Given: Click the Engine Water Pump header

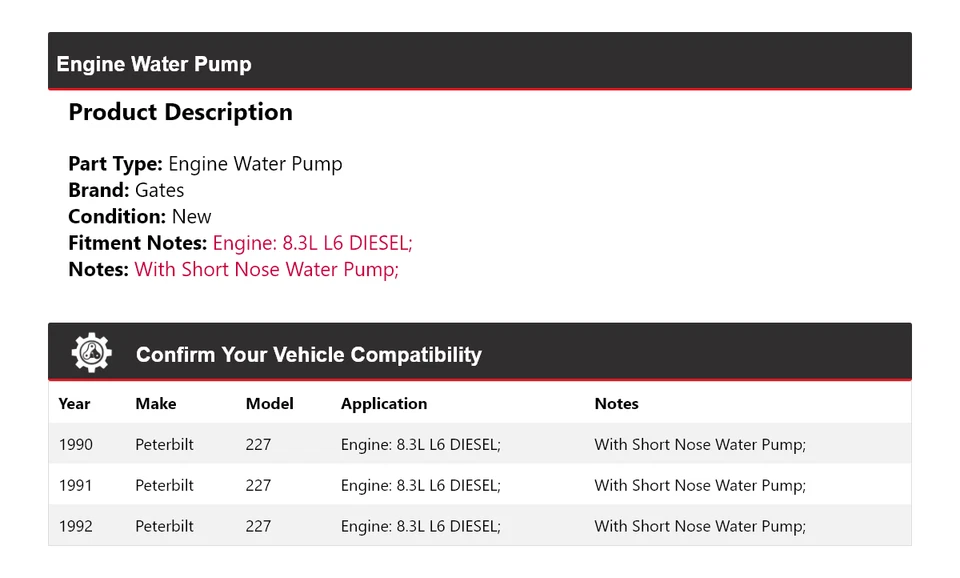Looking at the screenshot, I should click(154, 64).
